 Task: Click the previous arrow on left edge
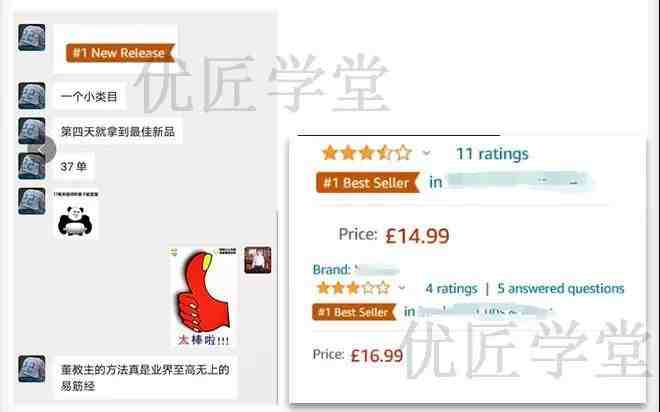(42, 149)
